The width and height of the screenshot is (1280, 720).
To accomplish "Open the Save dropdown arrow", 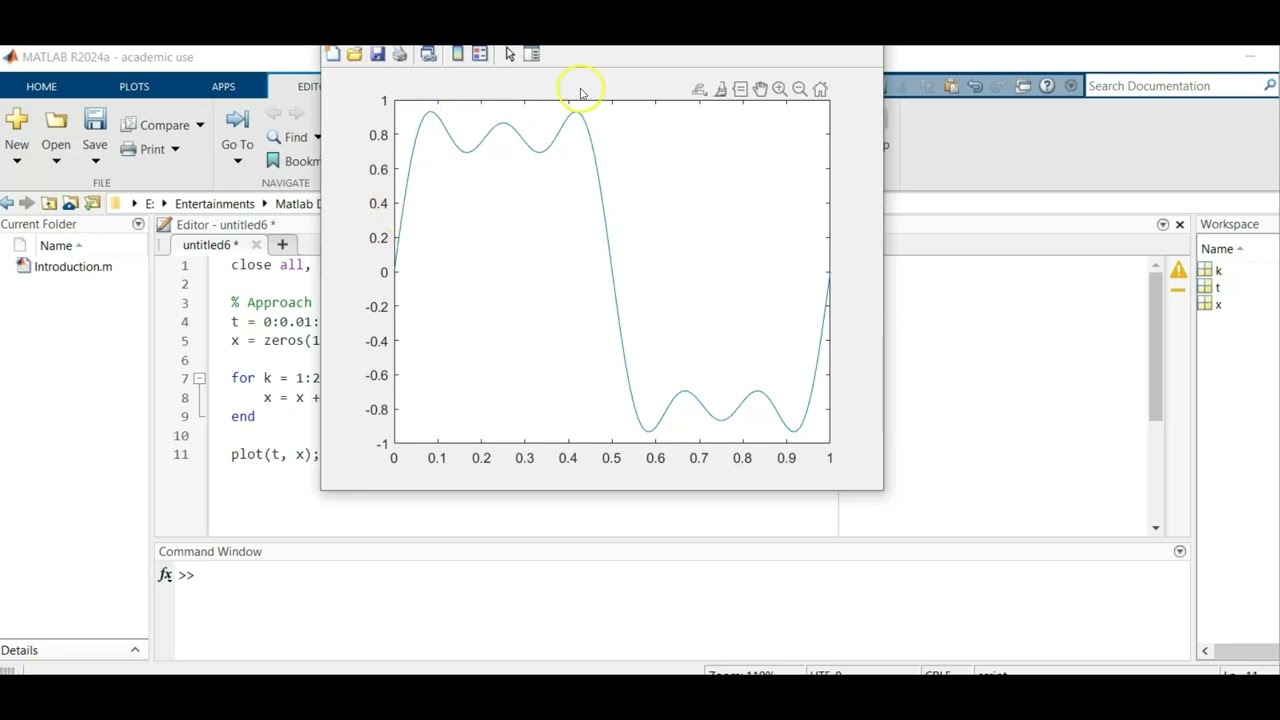I will point(95,161).
